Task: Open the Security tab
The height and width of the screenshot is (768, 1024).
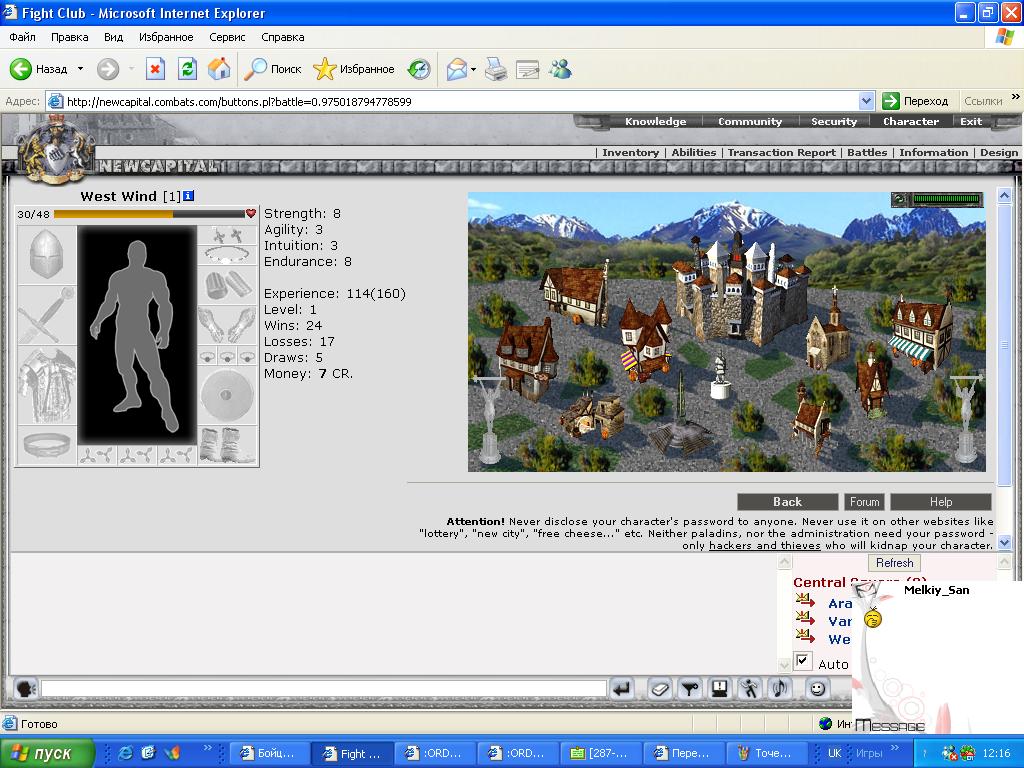Action: tap(834, 121)
